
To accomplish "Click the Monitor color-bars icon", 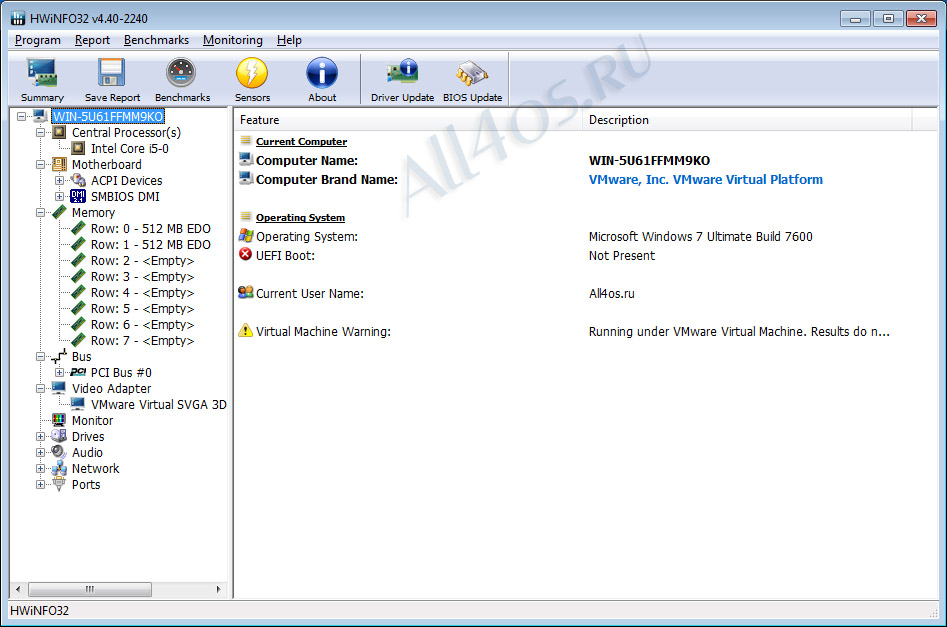I will pos(59,420).
